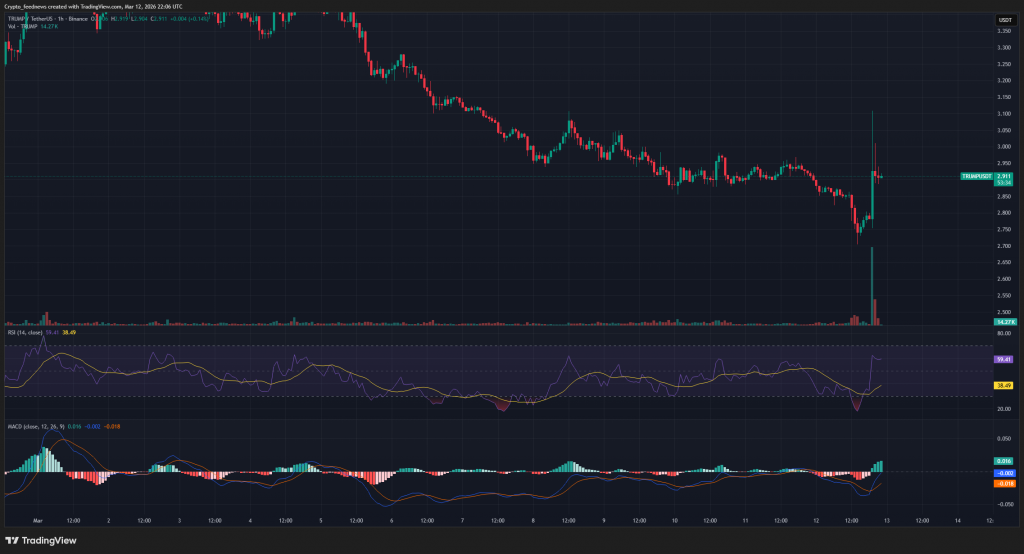Image resolution: width=1024 pixels, height=554 pixels.
Task: Click the 3.200 price scale label
Action: point(1004,81)
